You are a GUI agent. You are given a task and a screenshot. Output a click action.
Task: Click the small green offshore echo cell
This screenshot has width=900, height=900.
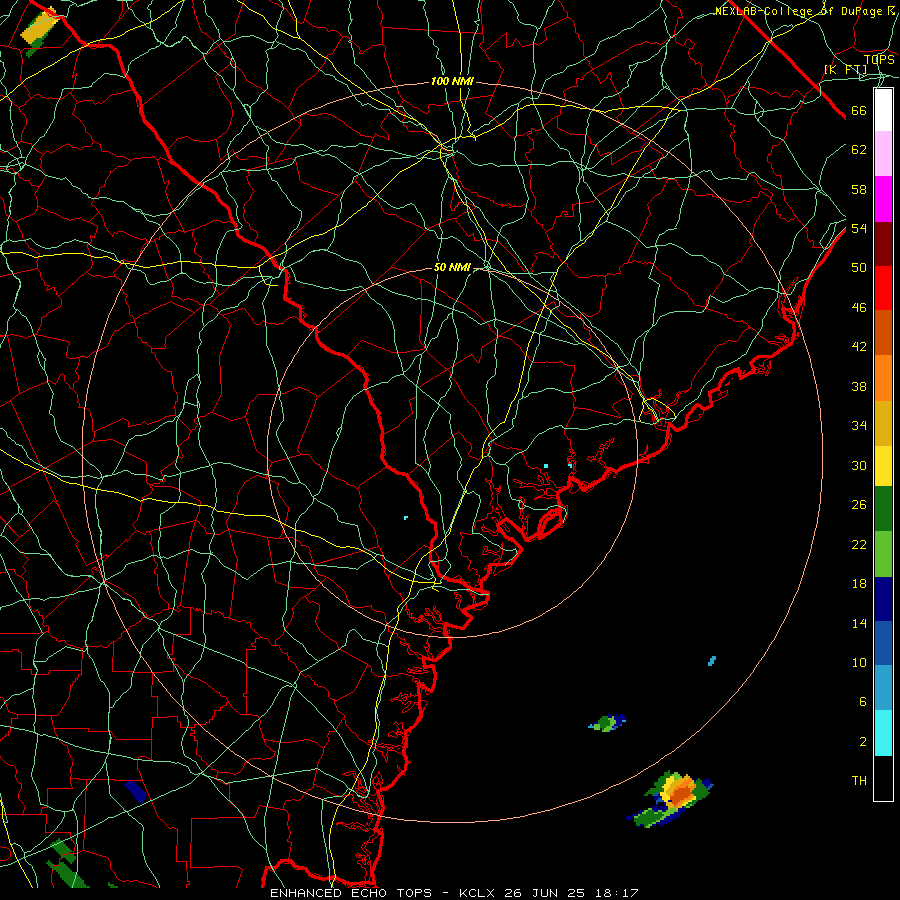[607, 723]
